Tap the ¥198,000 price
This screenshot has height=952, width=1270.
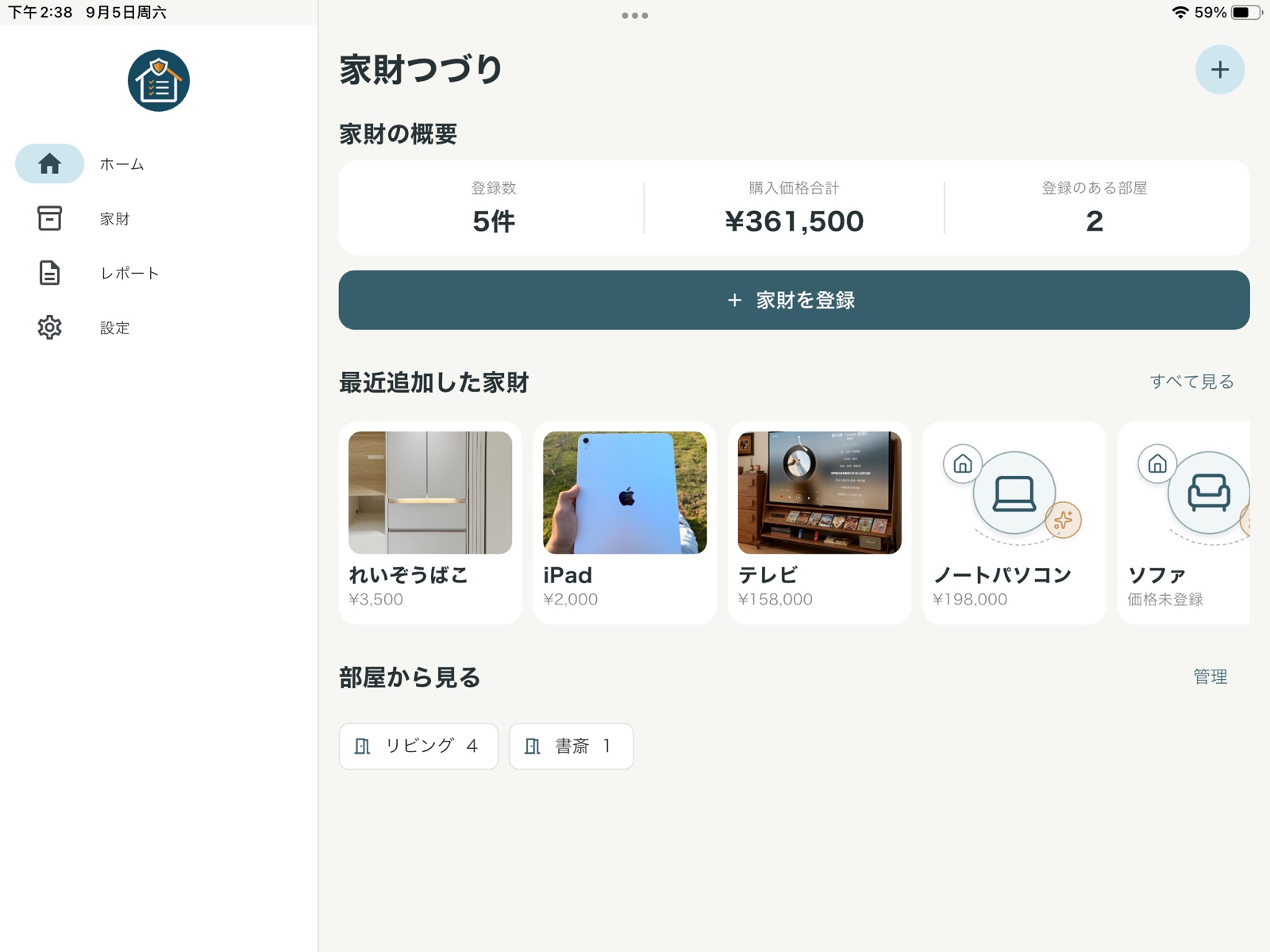(970, 600)
